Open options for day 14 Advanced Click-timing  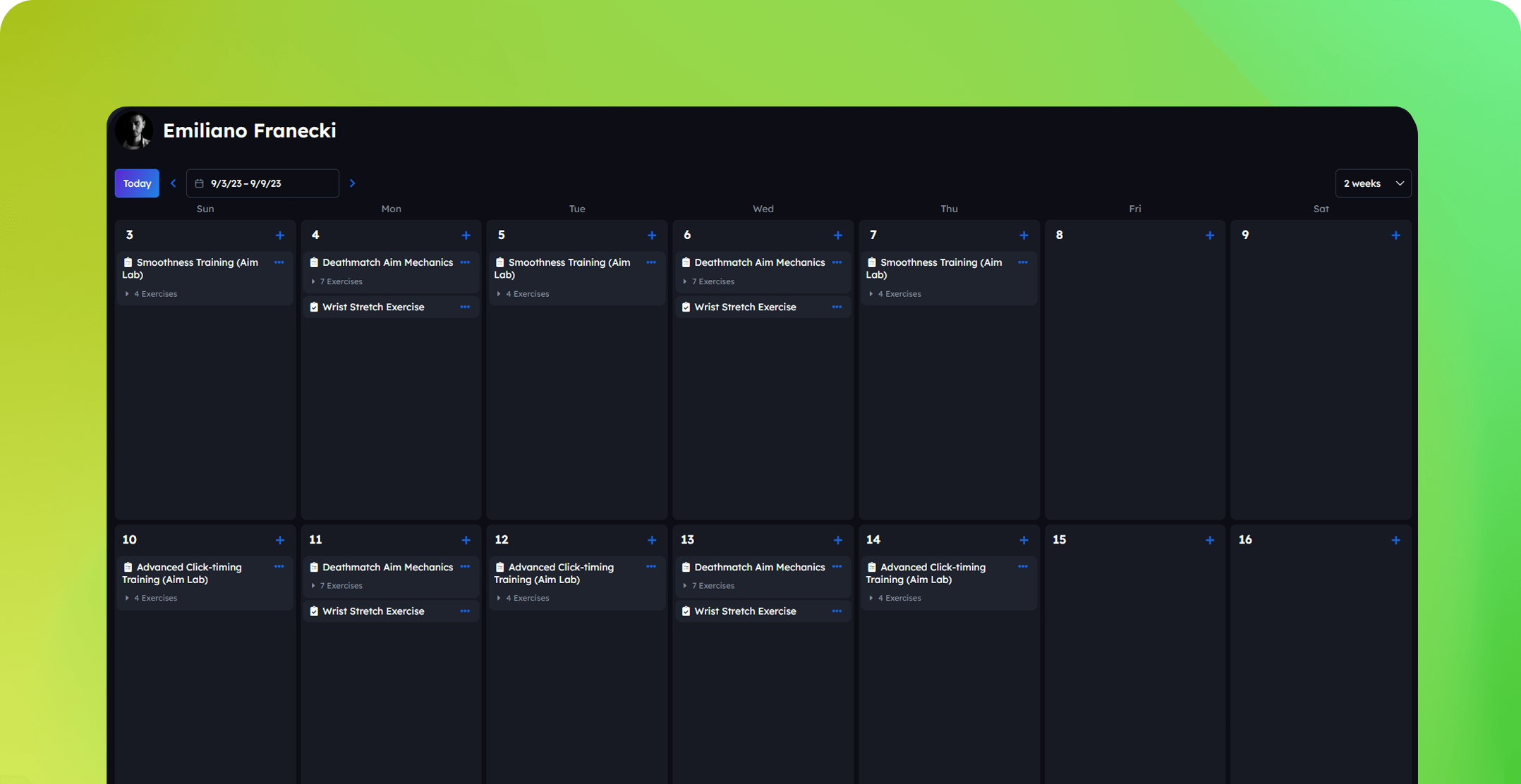click(1023, 567)
